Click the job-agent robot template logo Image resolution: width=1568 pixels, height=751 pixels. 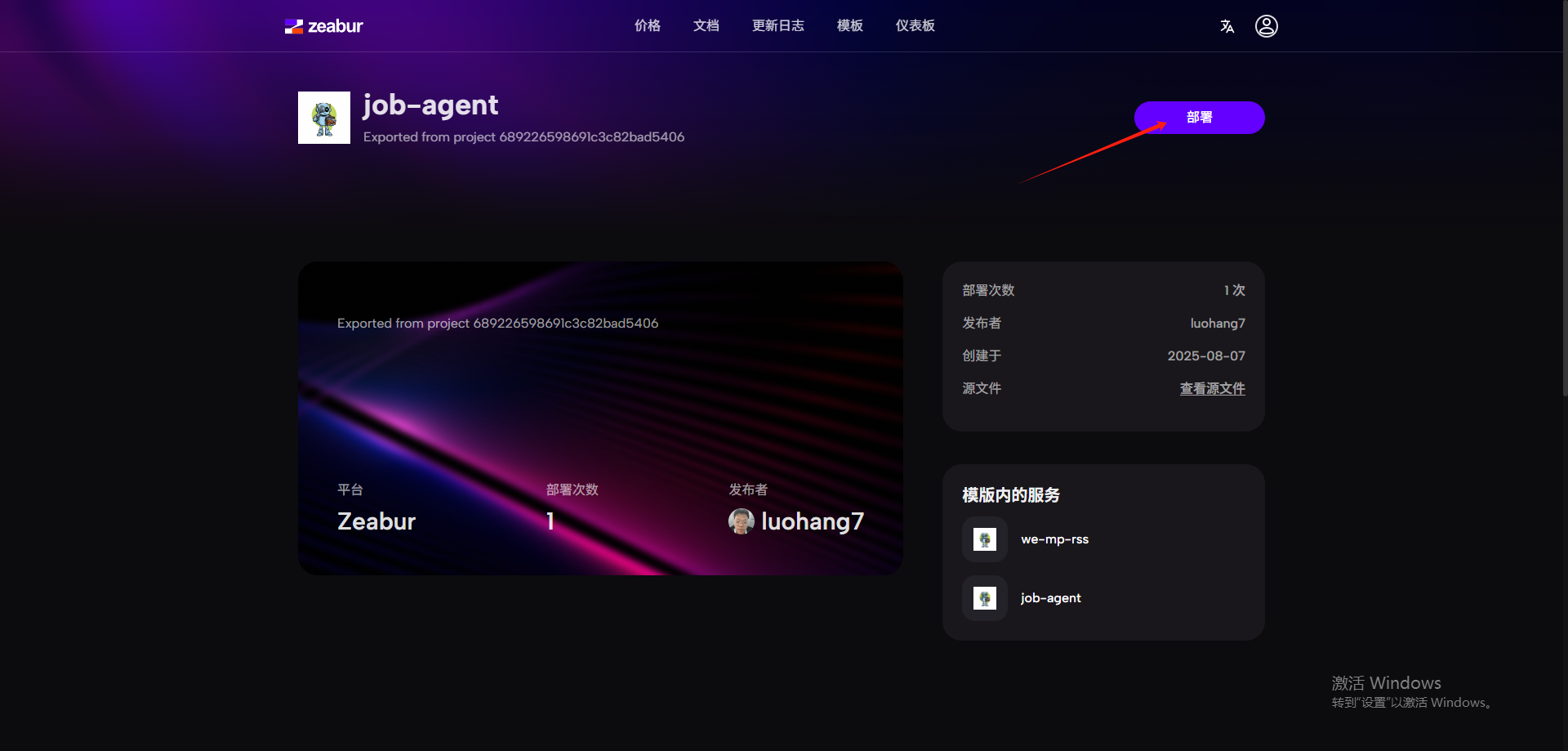[x=324, y=118]
